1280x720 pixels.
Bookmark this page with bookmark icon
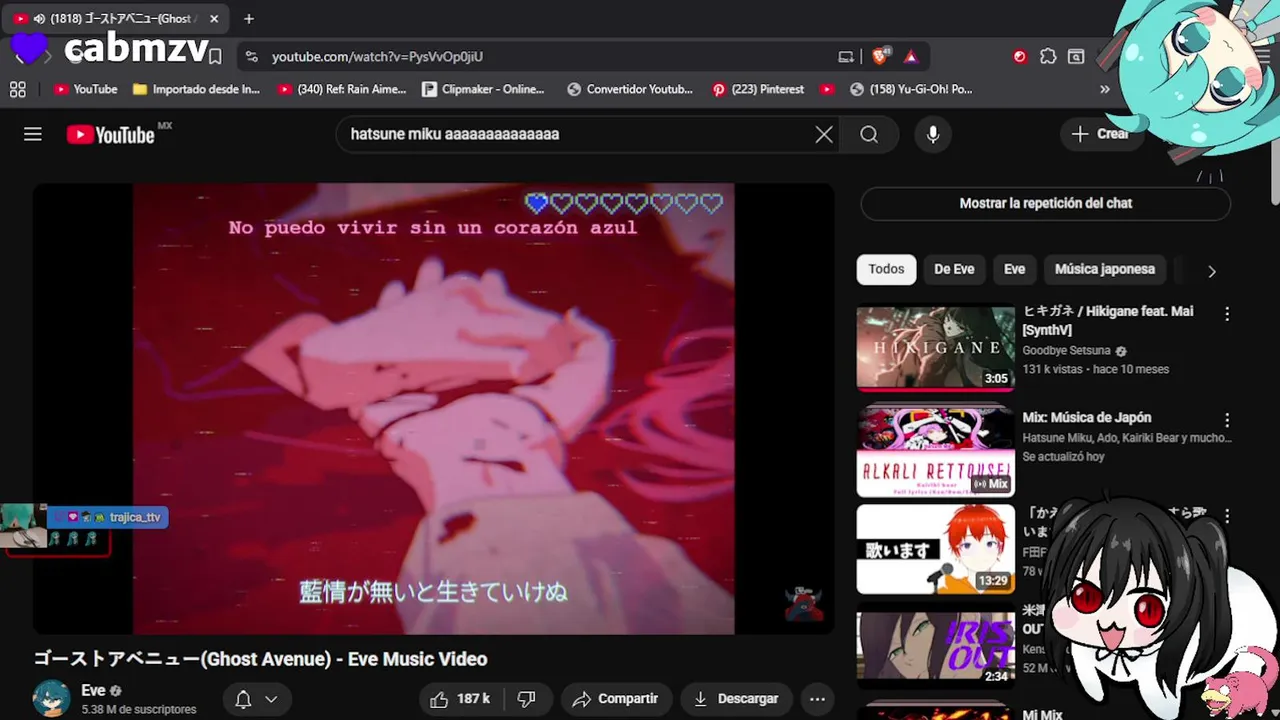click(x=215, y=57)
